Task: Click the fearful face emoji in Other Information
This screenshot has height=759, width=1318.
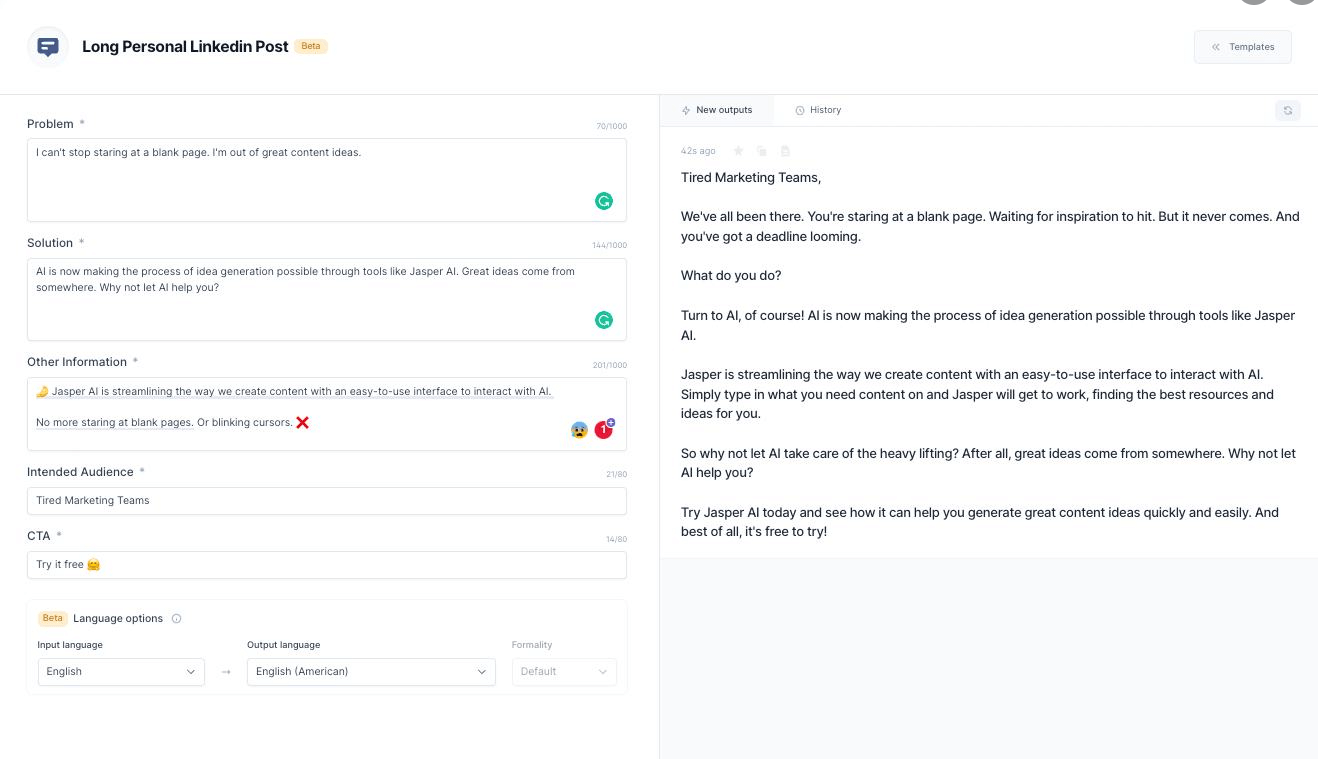Action: click(x=579, y=430)
